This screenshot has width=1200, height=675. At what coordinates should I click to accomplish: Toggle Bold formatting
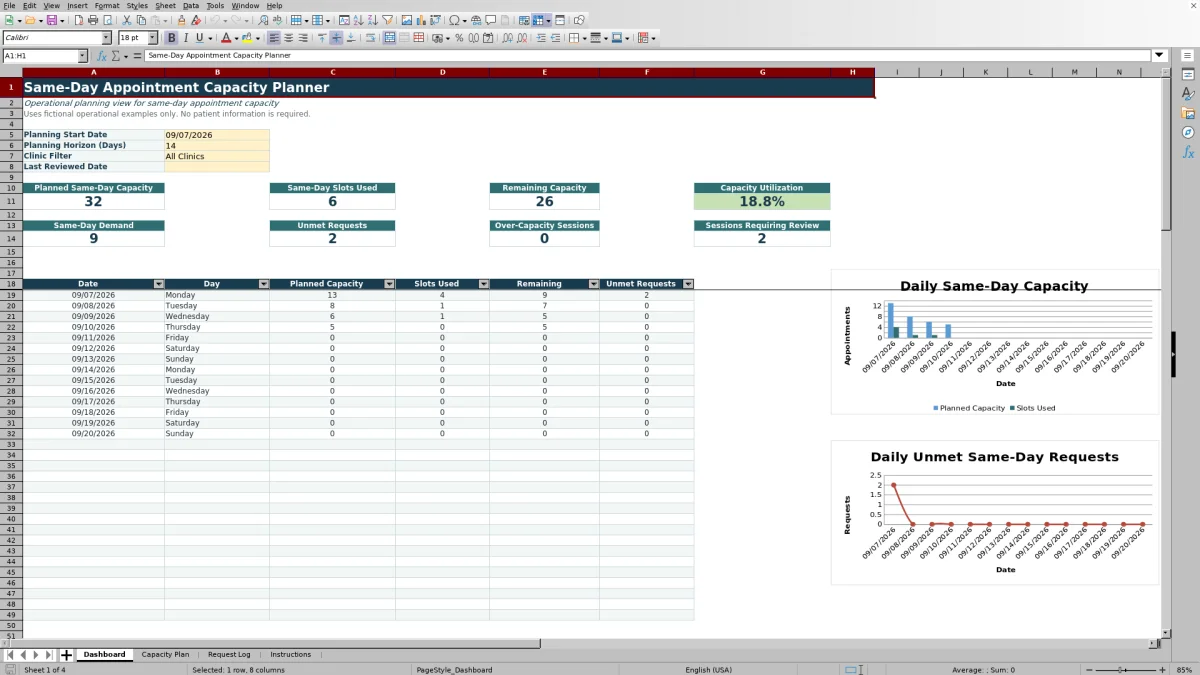click(171, 38)
